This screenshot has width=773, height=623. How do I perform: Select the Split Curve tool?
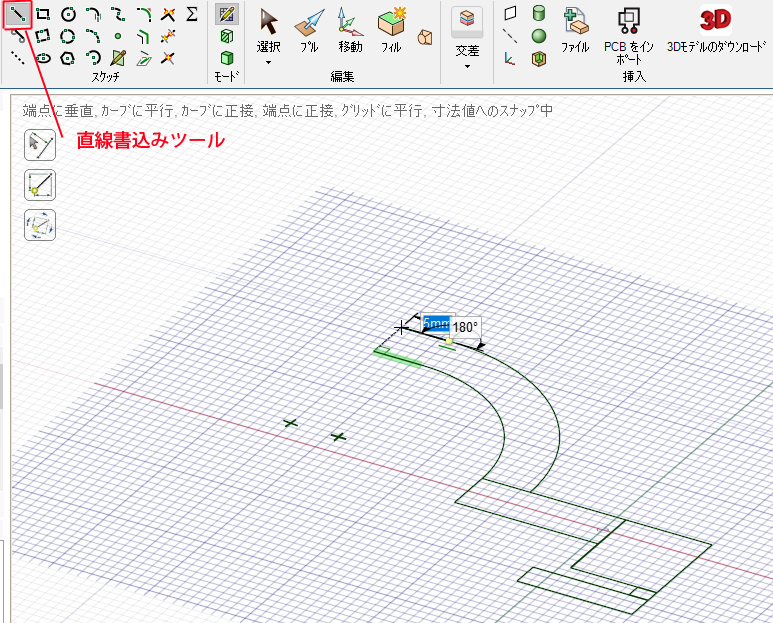pos(168,58)
